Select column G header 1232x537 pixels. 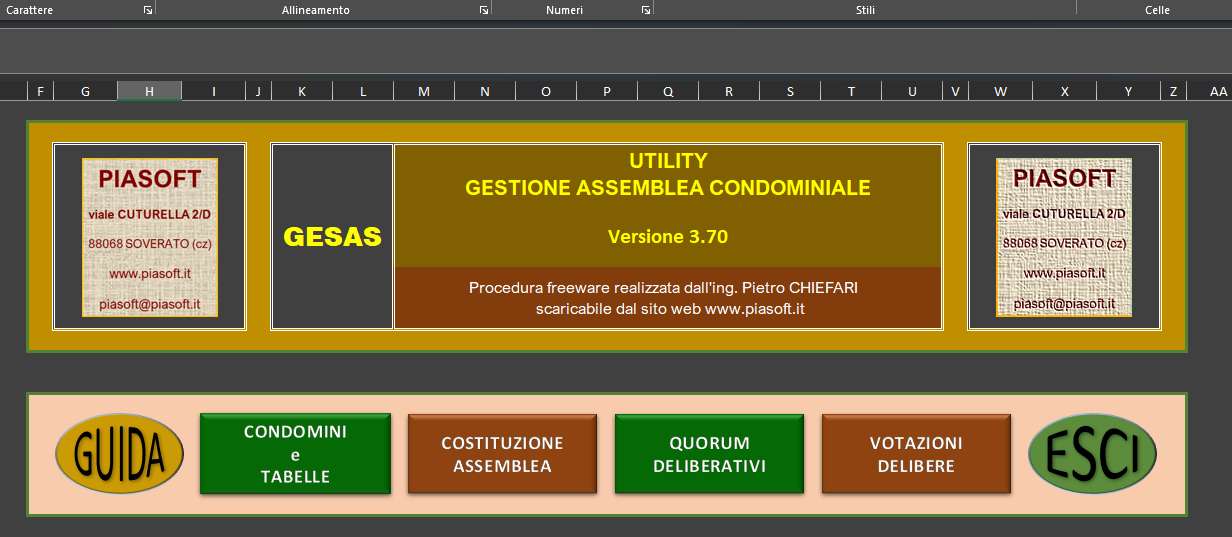click(85, 91)
